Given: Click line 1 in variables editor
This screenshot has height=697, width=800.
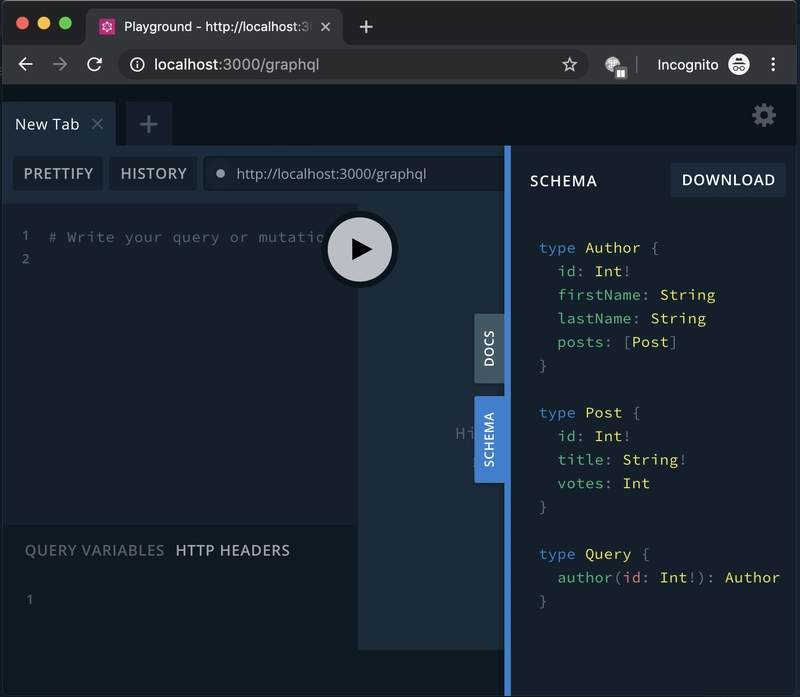Looking at the screenshot, I should point(30,599).
